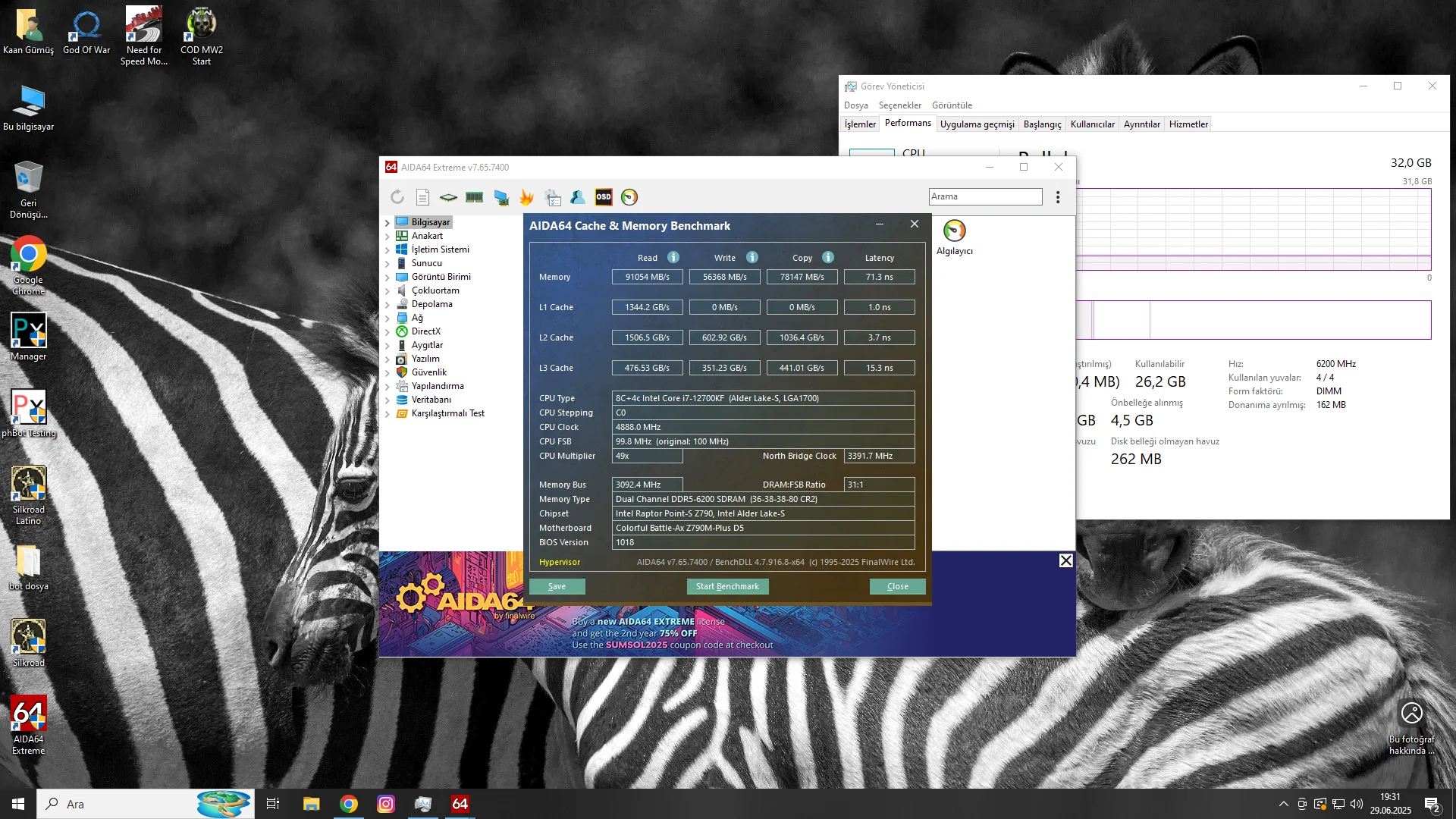
Task: Open the OSD panel toolbar icon
Action: 604,197
